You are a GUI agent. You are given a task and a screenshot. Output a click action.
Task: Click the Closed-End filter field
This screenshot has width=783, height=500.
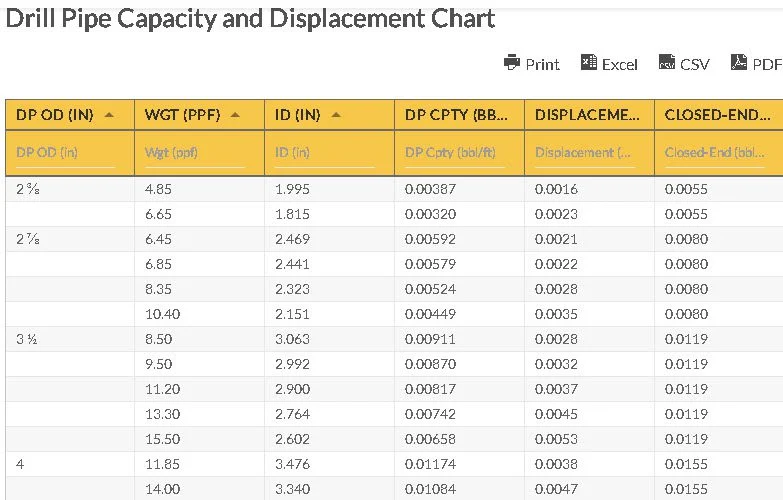coord(715,153)
